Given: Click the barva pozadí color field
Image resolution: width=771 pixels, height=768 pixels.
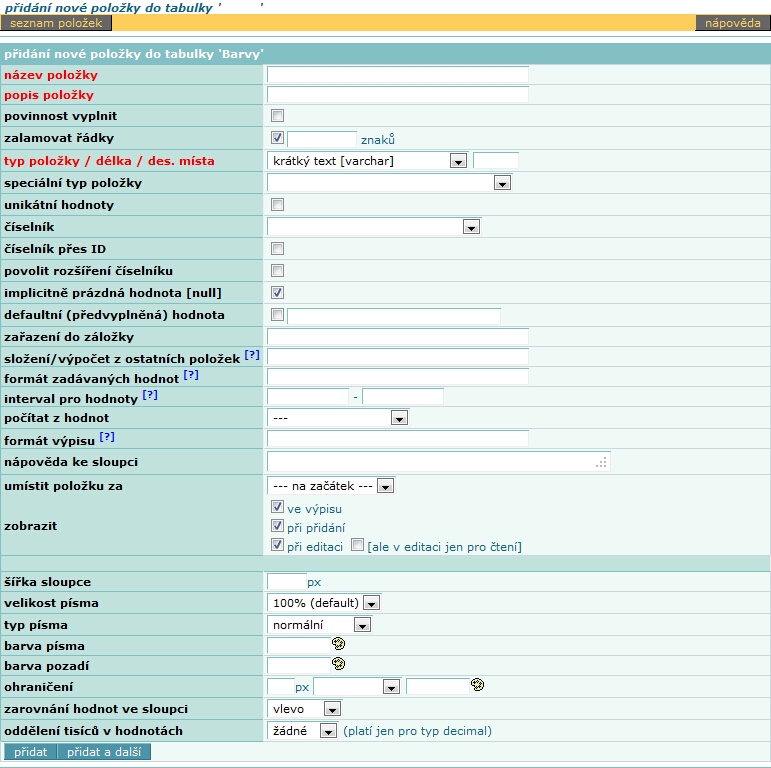Looking at the screenshot, I should point(298,664).
